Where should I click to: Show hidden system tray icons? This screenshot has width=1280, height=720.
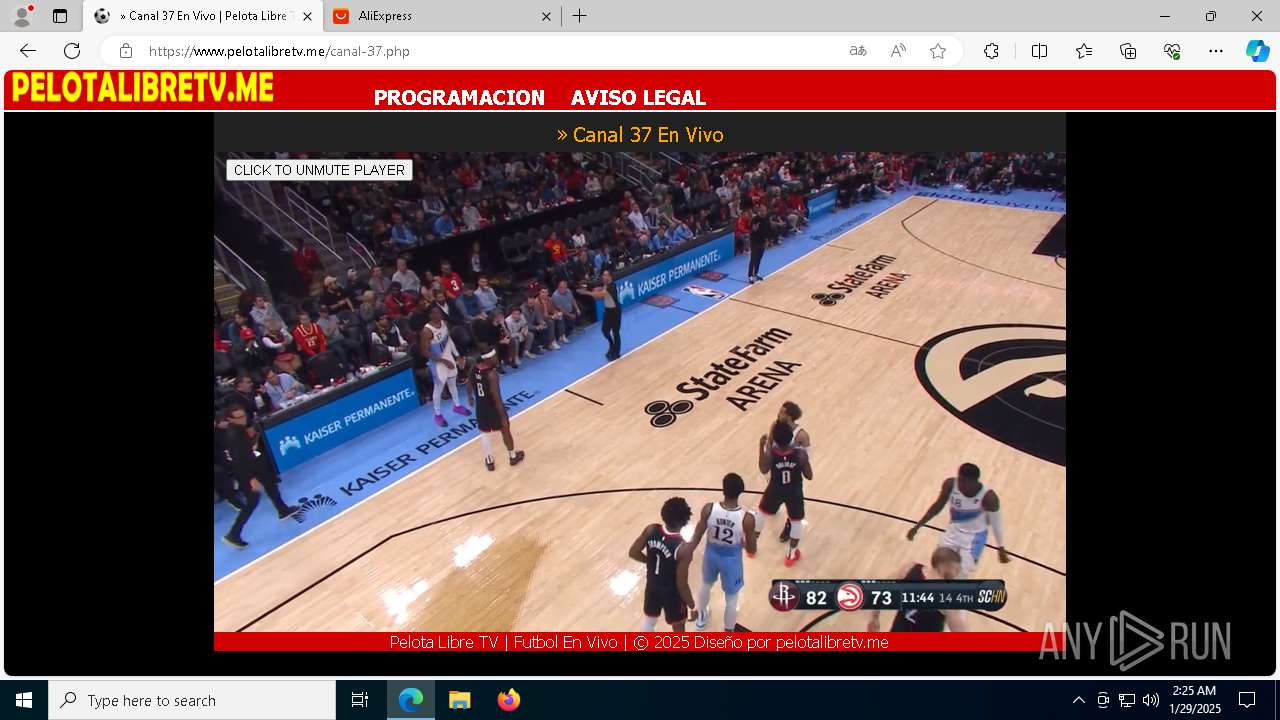tap(1078, 700)
